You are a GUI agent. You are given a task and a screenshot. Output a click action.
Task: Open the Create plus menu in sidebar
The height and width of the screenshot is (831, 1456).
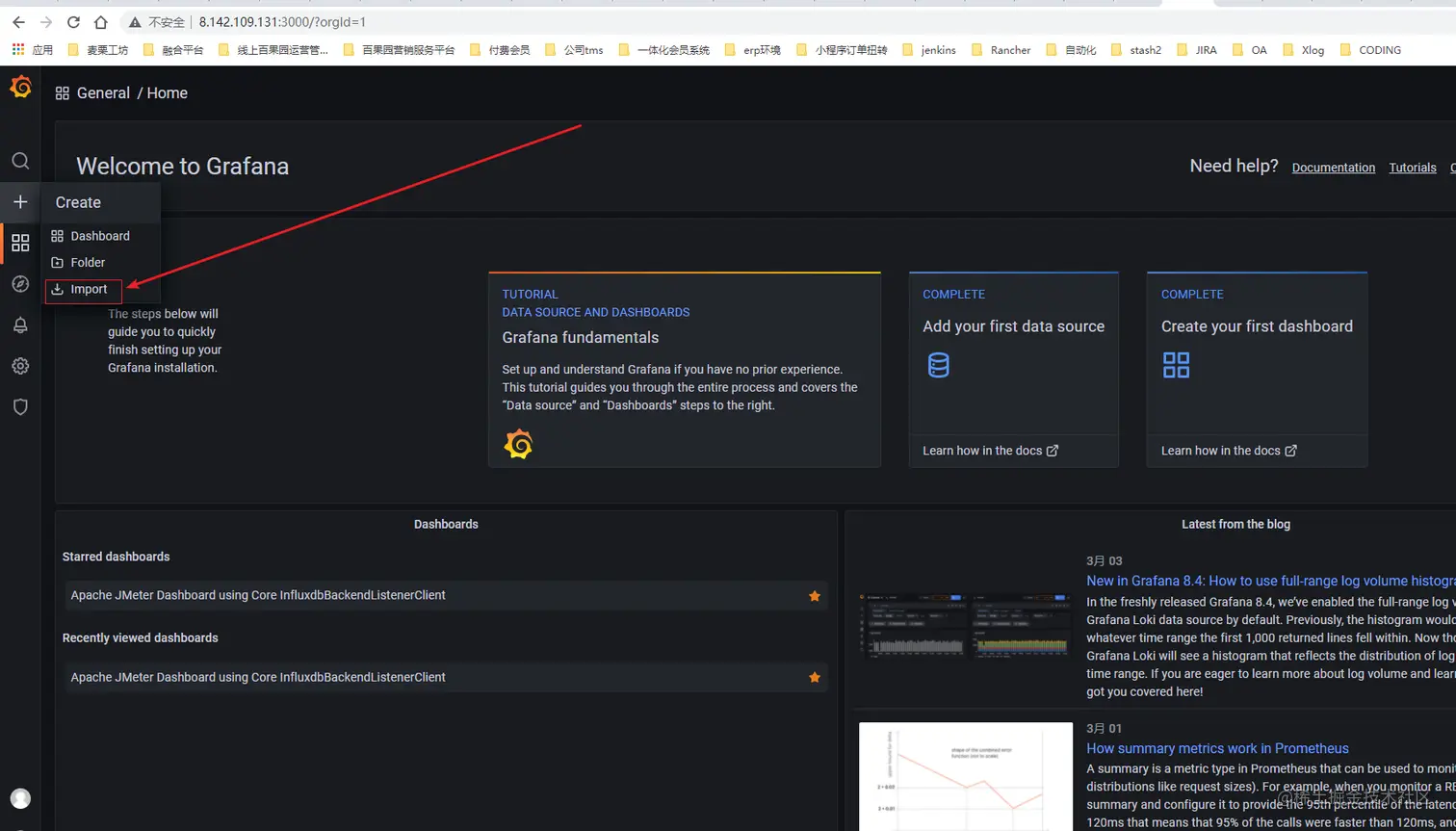20,202
